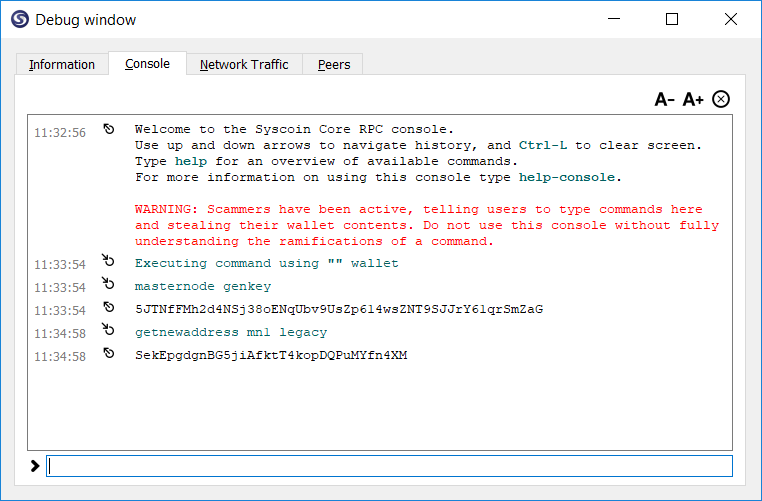Click the masternode key starting with 5JTNfFMh2d4

coord(339,309)
